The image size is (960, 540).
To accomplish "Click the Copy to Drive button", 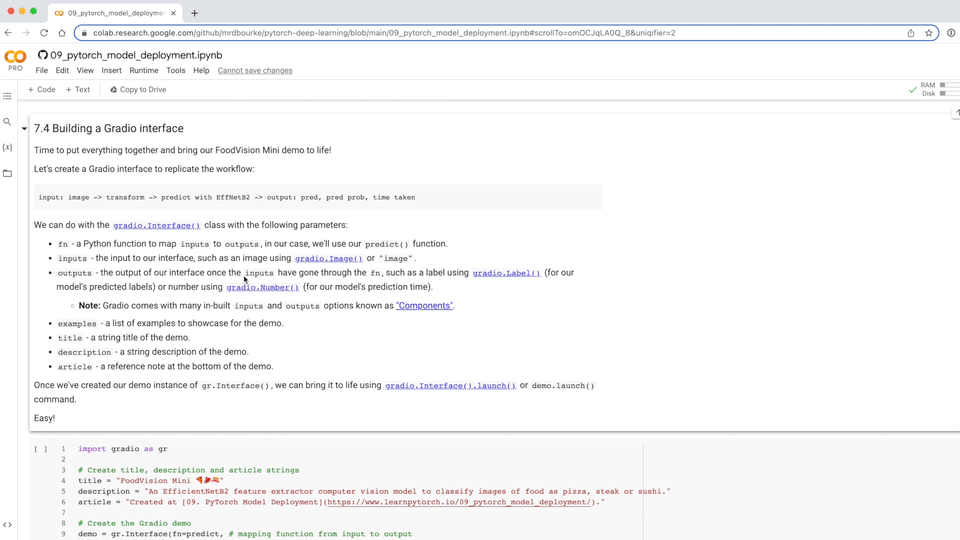I will tap(138, 90).
